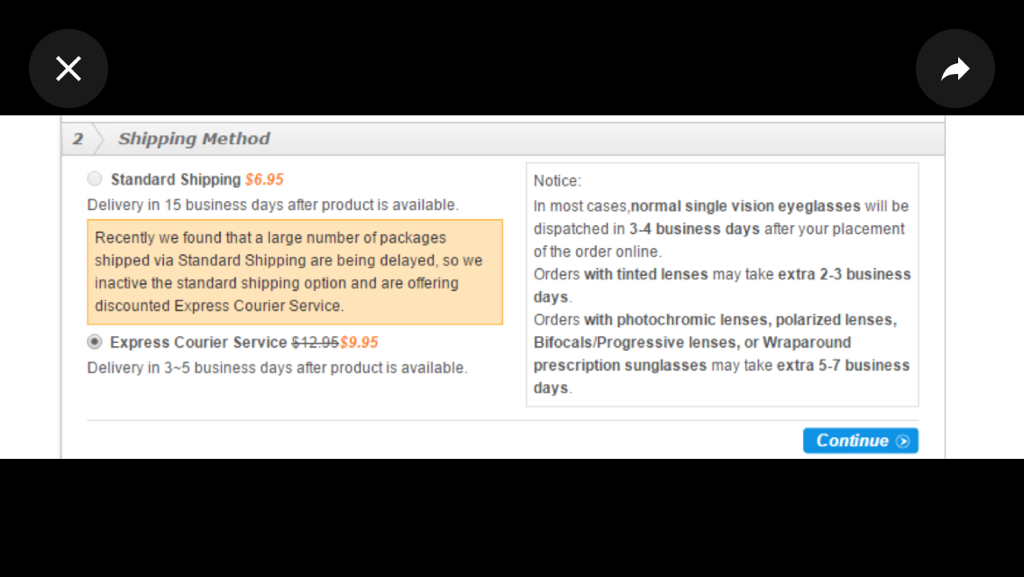The height and width of the screenshot is (577, 1024).
Task: Click the Standard Shipping label text
Action: pos(176,180)
